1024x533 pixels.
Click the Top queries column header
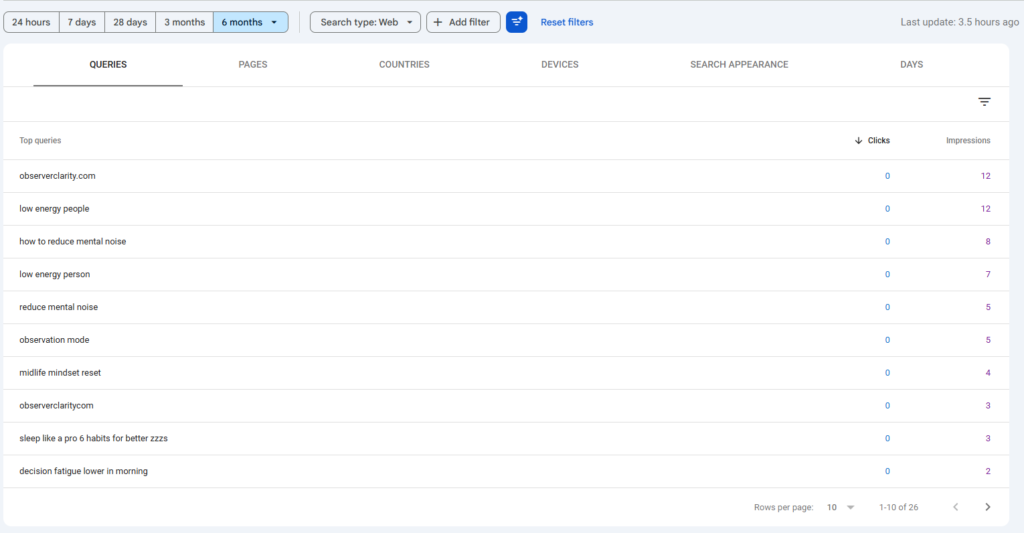click(40, 140)
